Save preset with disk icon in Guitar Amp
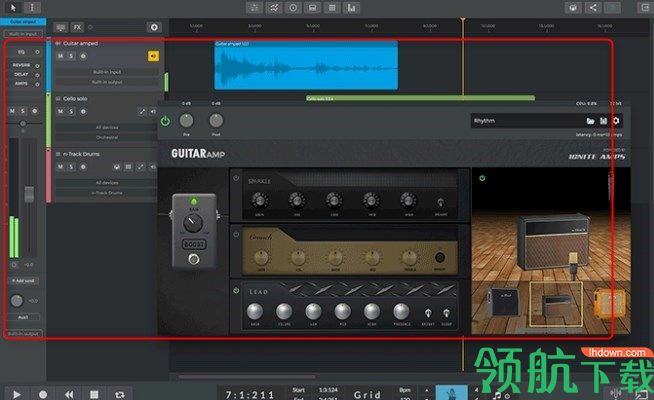The width and height of the screenshot is (654, 400). pos(603,121)
